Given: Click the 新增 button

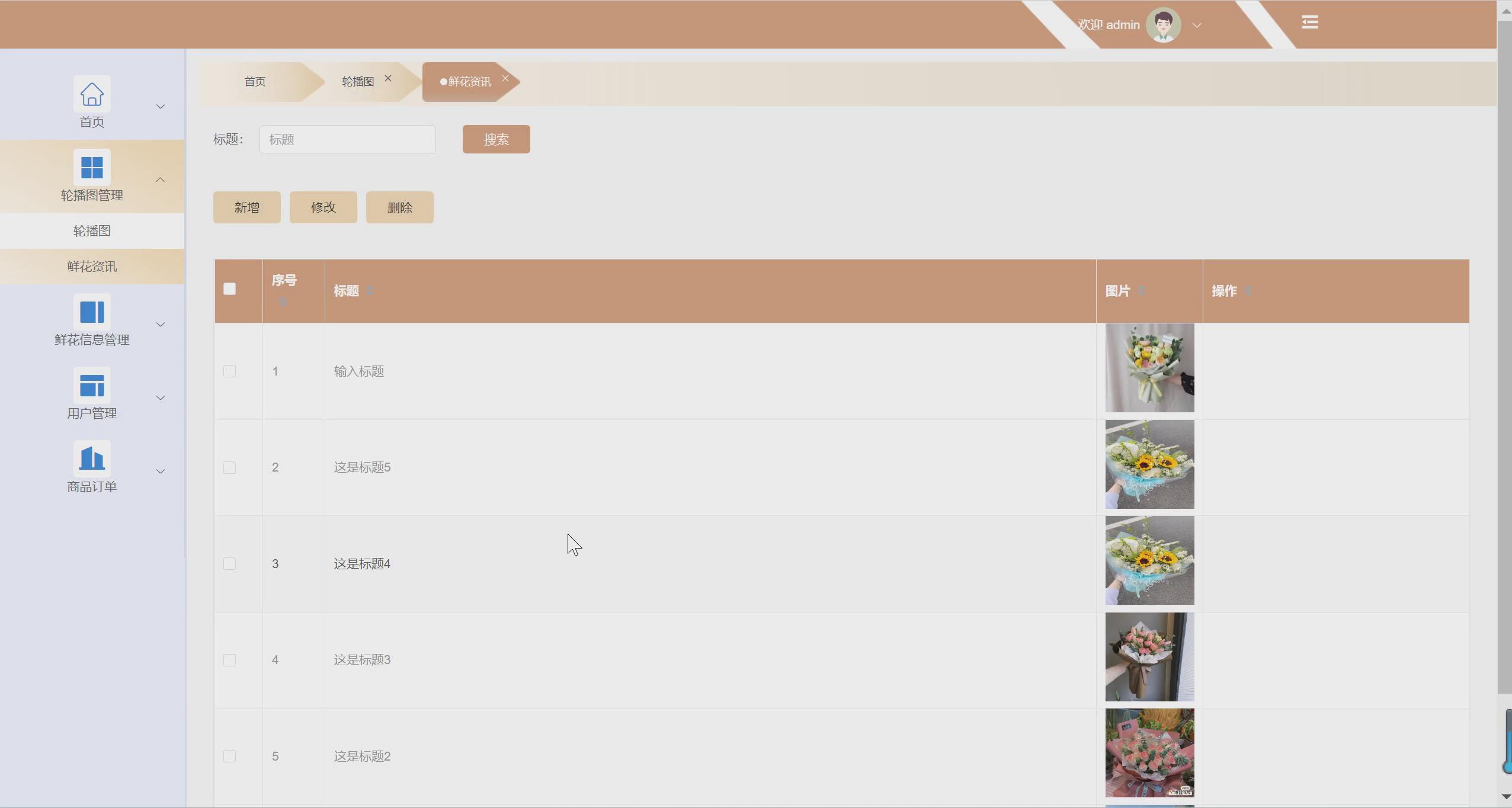Looking at the screenshot, I should [x=246, y=207].
